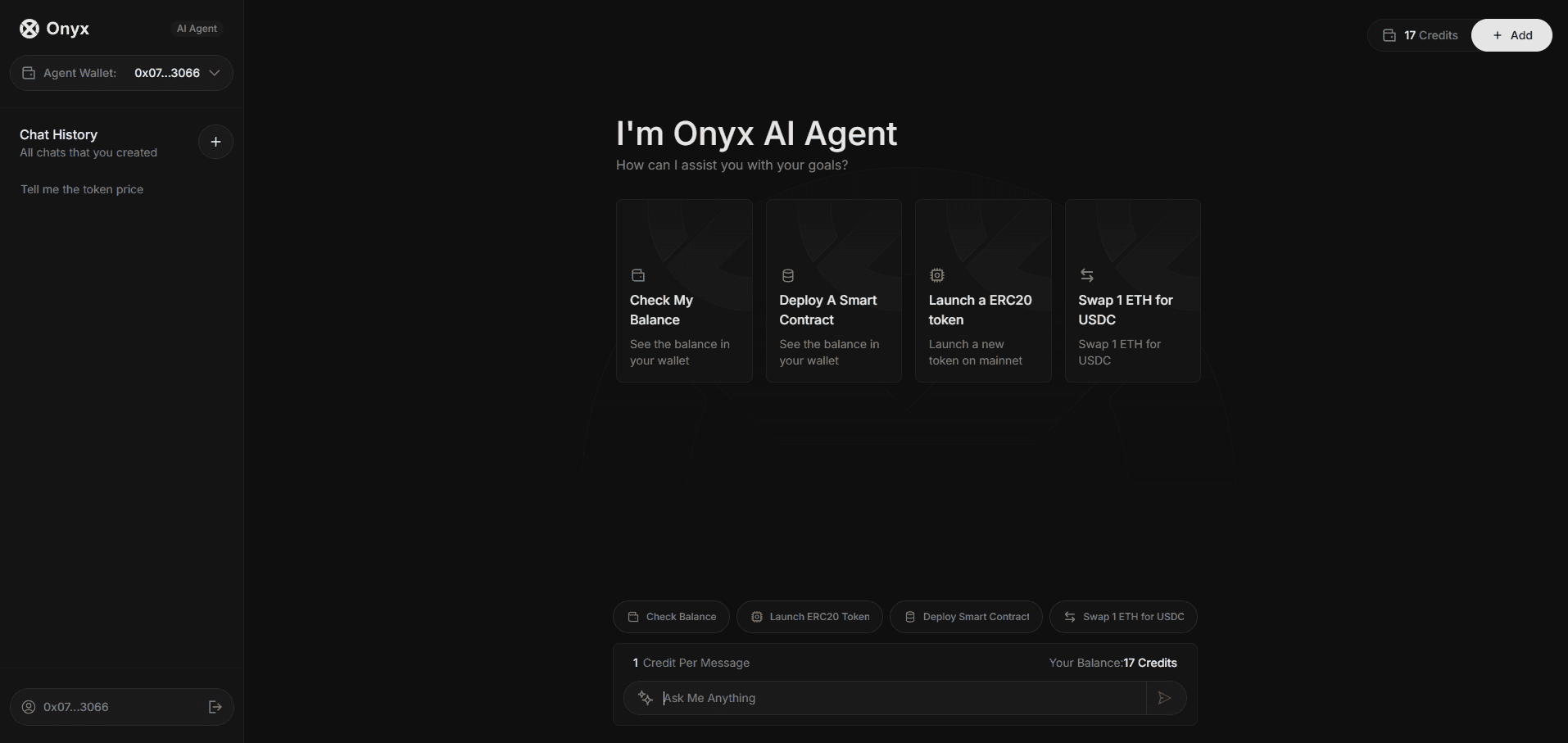Viewport: 1568px width, 743px height.
Task: Click the sparkle icon in the chat input
Action: pos(646,698)
